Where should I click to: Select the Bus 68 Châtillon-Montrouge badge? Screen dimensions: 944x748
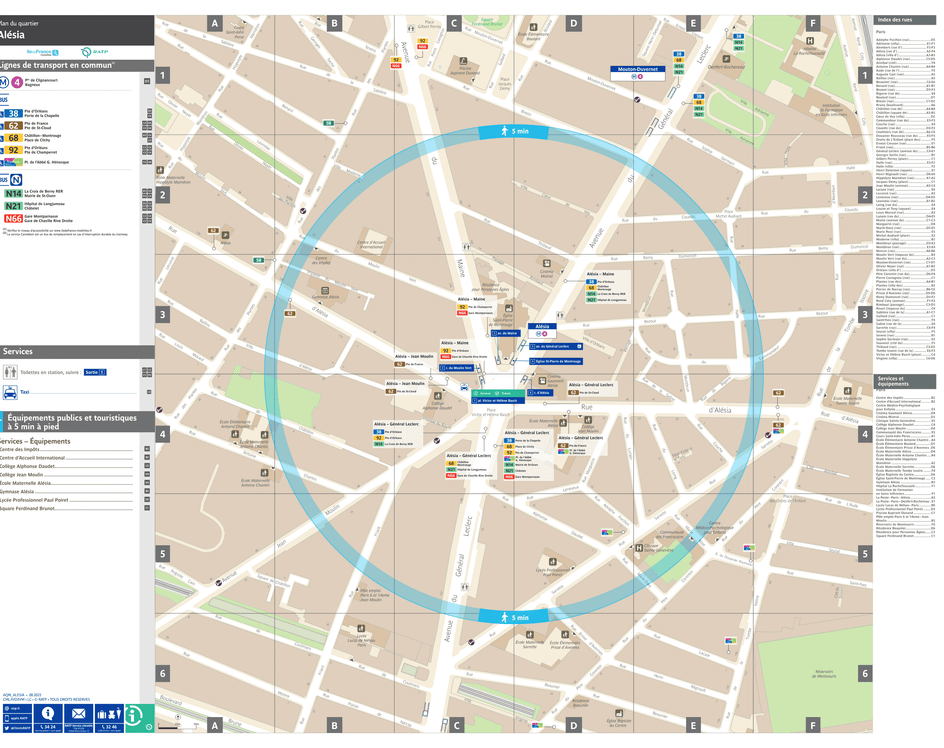click(13, 137)
